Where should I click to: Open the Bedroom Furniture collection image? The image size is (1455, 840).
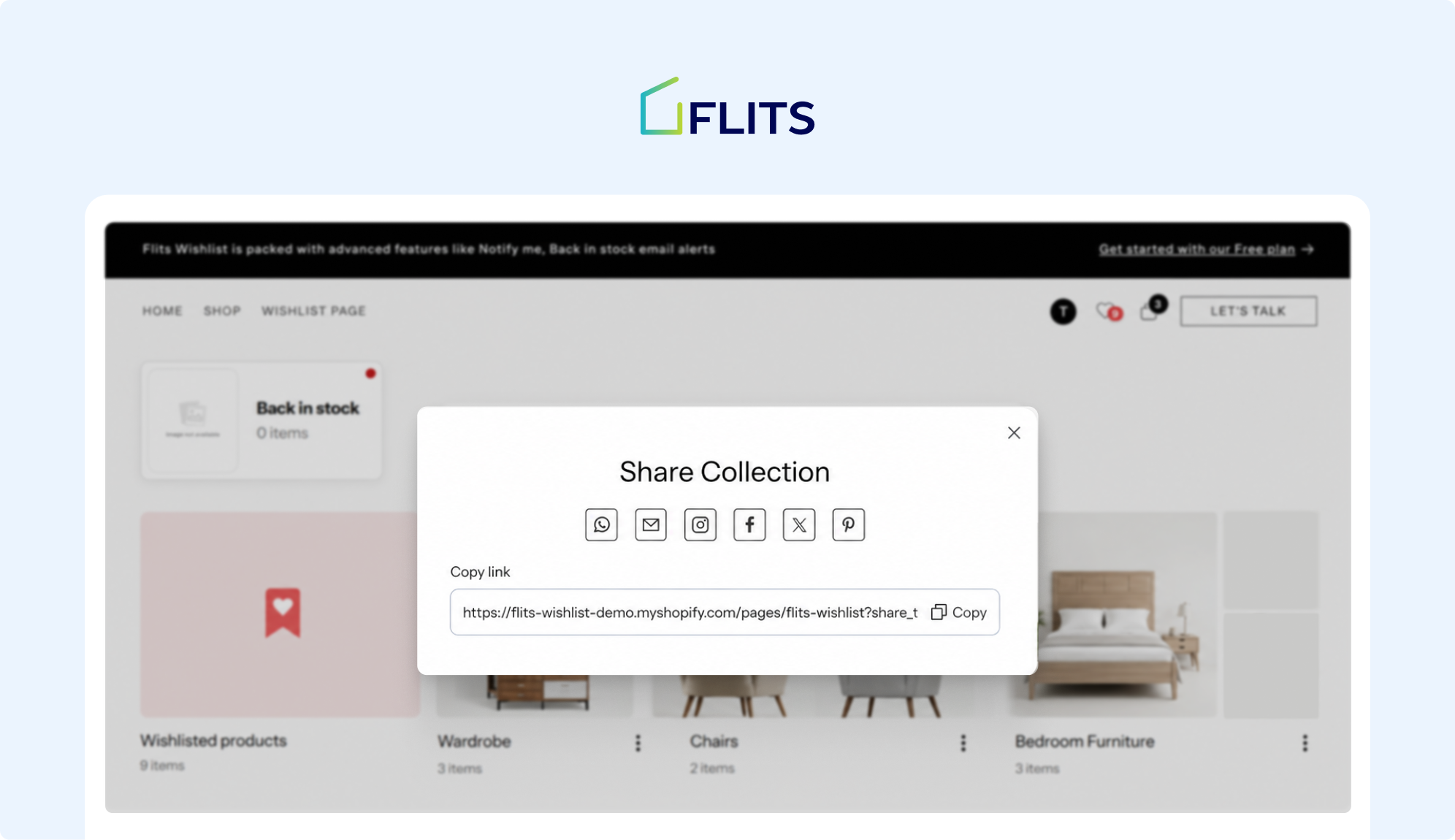1127,614
